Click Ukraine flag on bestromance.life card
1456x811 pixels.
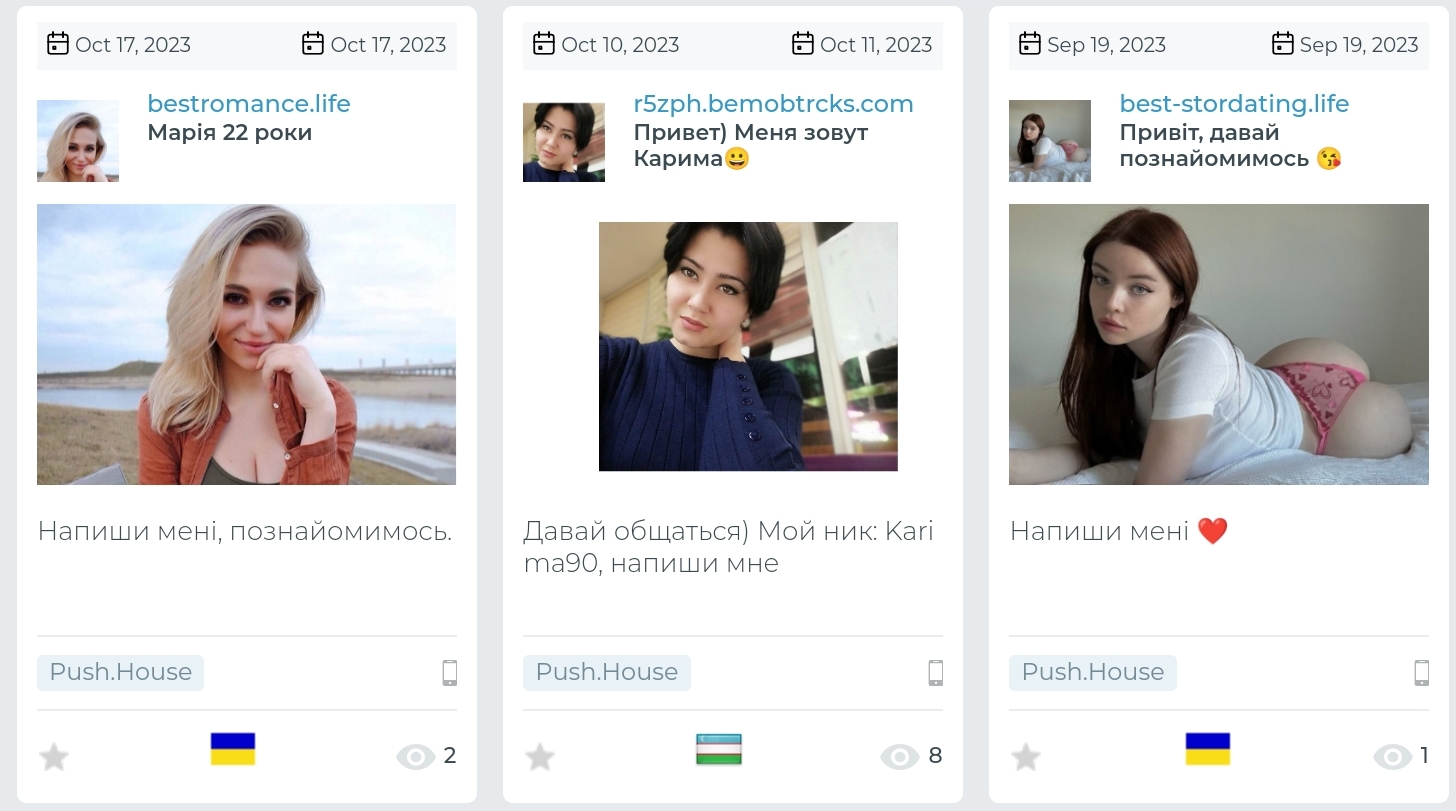233,749
